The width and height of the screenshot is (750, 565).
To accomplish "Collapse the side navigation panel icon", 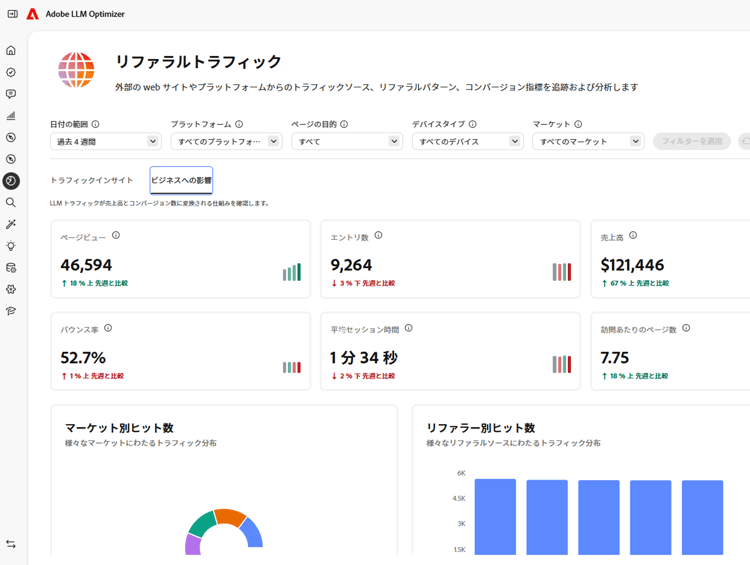I will pos(12,14).
